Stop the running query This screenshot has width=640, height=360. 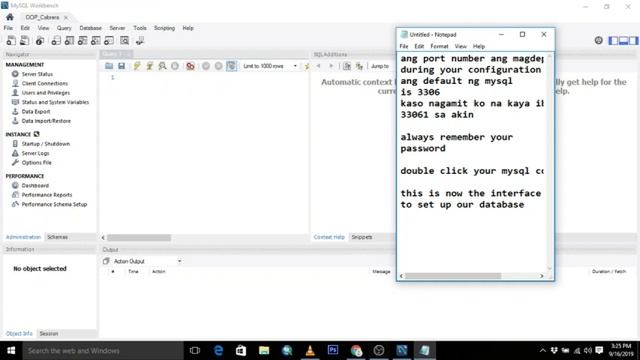175,66
